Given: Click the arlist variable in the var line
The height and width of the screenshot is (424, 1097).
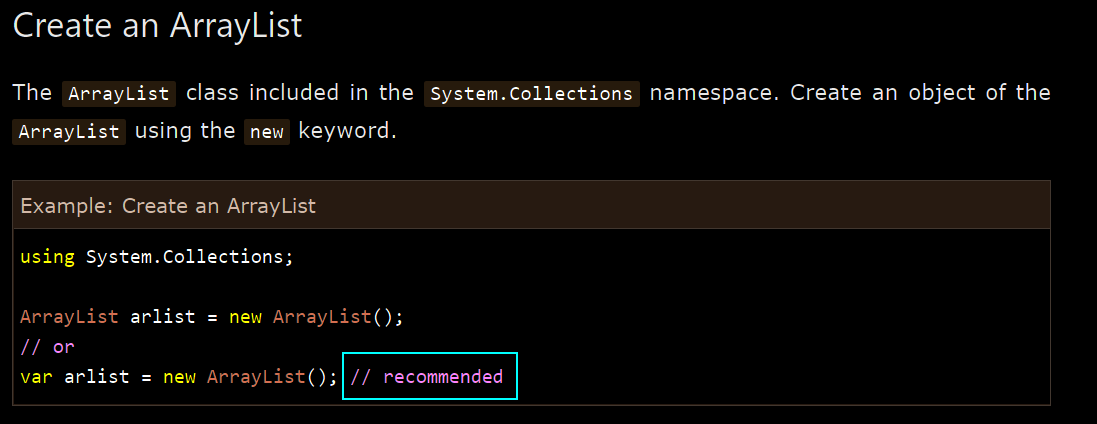Looking at the screenshot, I should (x=97, y=376).
